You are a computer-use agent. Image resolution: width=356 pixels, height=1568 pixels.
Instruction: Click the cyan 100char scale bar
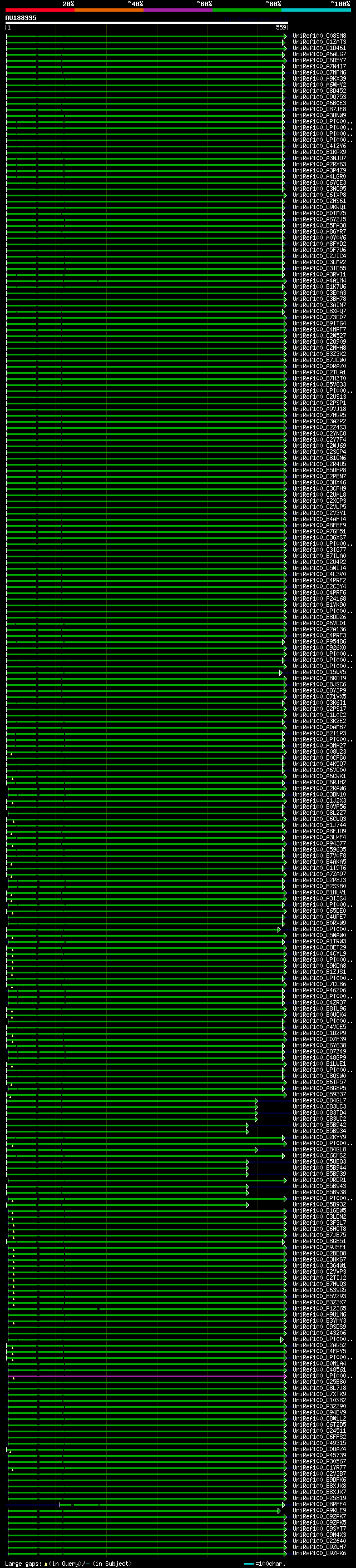pyautogui.click(x=248, y=1564)
